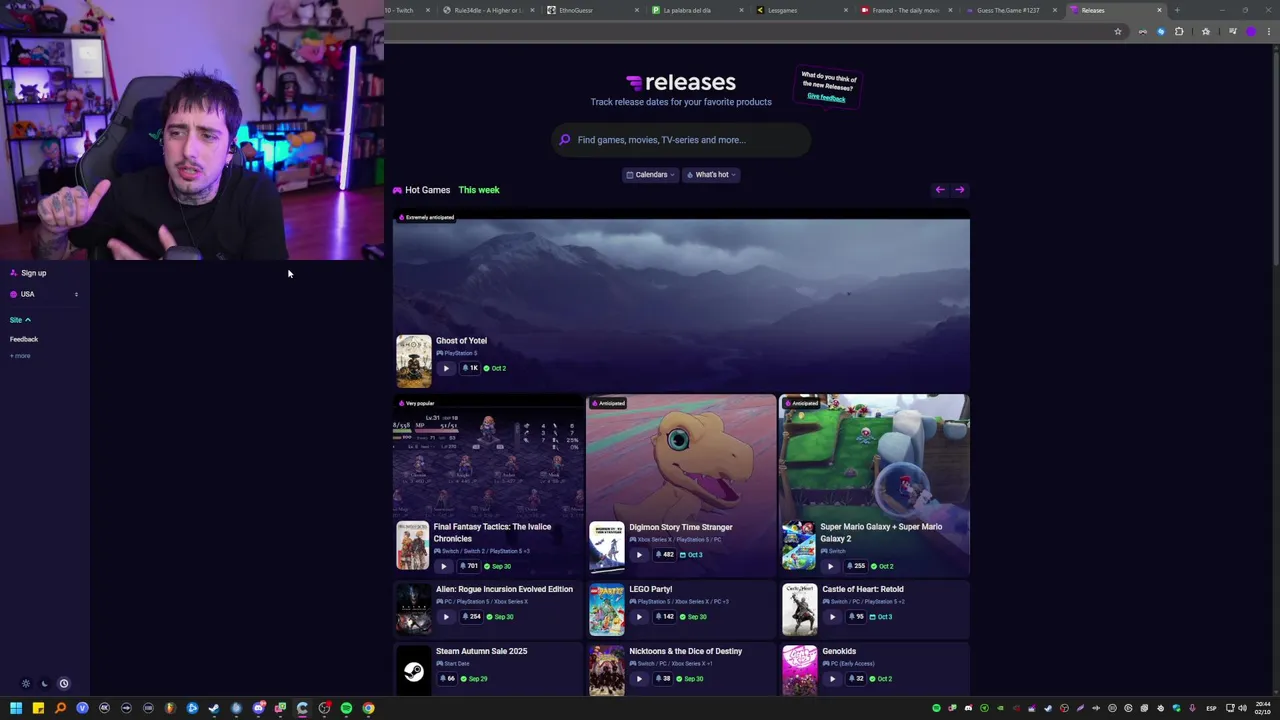Close the Releases browser tab
Screen dimensions: 1280x720
tap(1159, 10)
